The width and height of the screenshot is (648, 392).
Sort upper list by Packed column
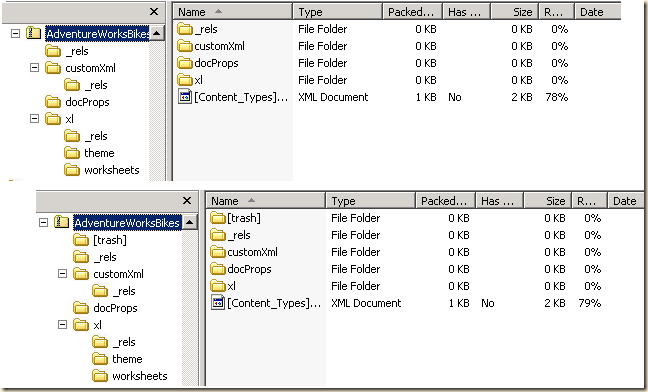click(x=412, y=12)
